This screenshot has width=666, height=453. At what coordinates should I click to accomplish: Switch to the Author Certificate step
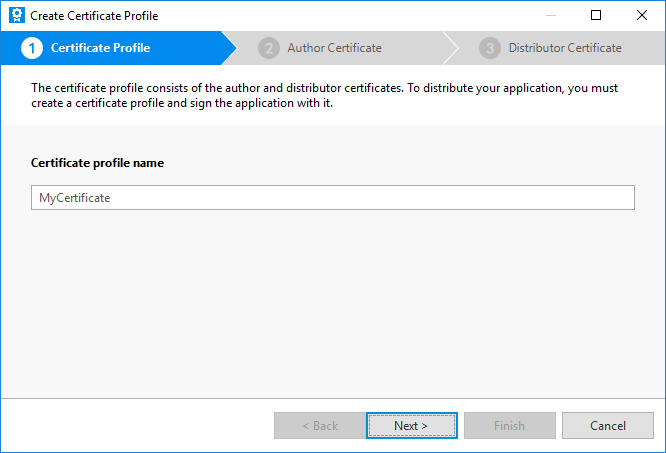[x=334, y=48]
